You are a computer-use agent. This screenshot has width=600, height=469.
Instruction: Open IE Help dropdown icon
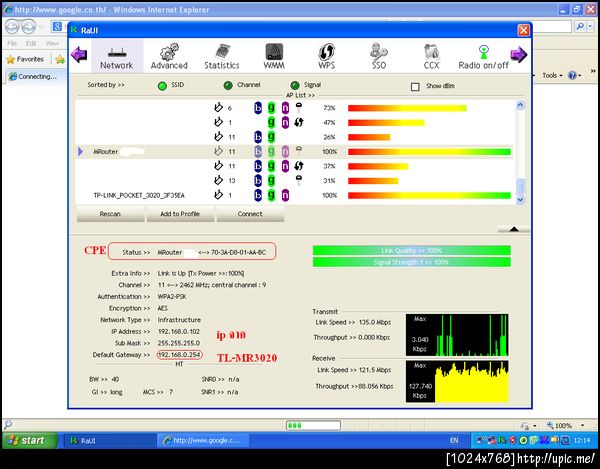click(575, 75)
